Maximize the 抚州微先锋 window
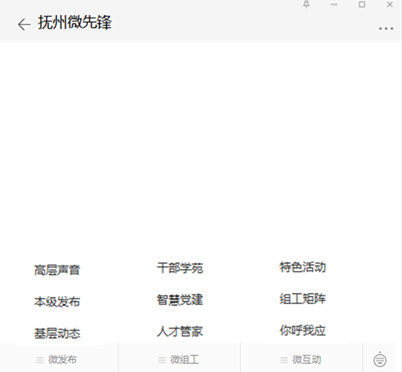Viewport: 402px width, 372px height. [x=362, y=5]
